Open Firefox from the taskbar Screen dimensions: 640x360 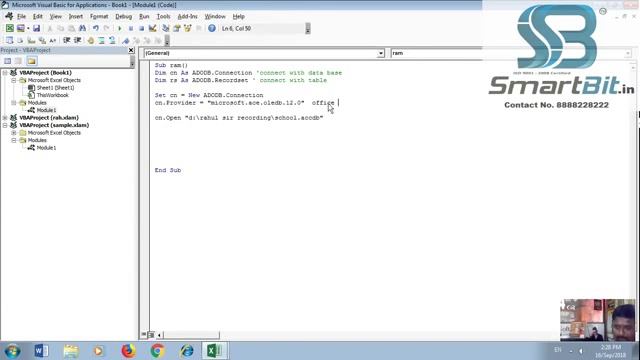click(x=128, y=351)
